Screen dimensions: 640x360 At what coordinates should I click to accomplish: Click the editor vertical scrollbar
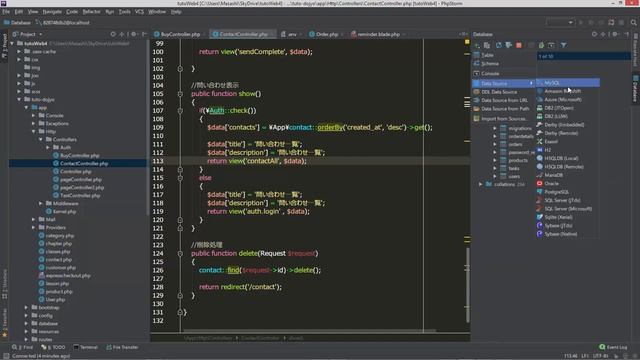click(x=467, y=284)
